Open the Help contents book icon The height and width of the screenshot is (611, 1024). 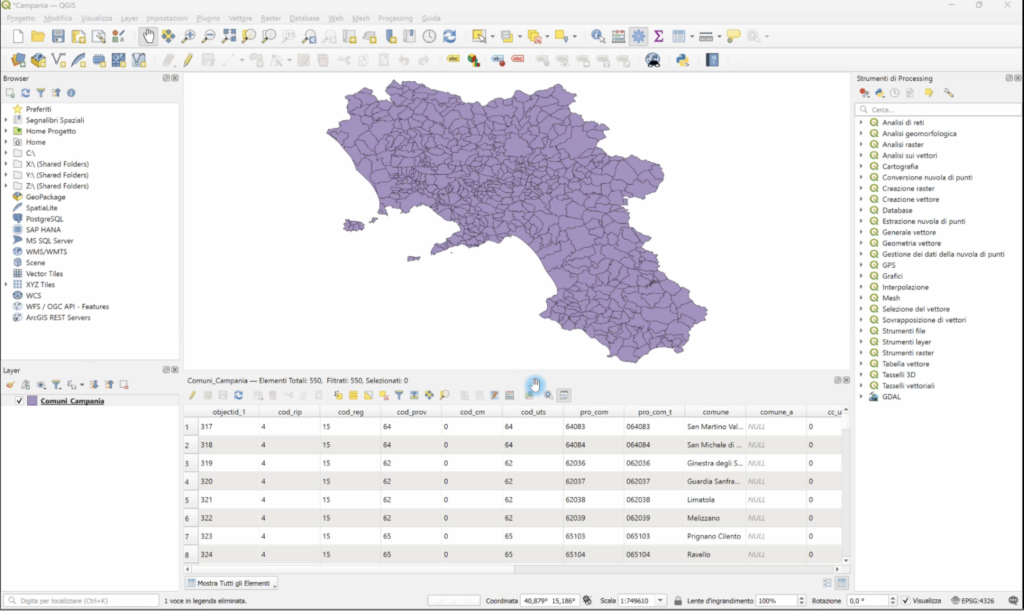[712, 60]
